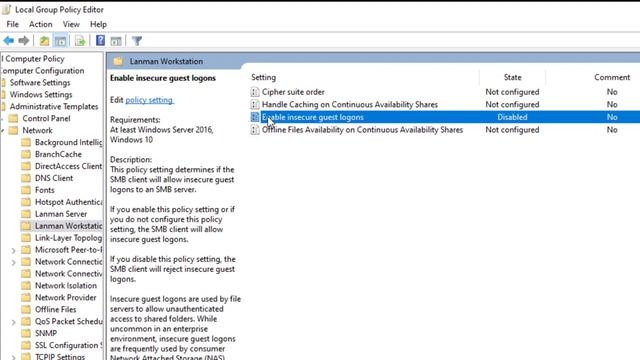Select Hotspot Authentication folder in tree
Image resolution: width=640 pixels, height=360 pixels.
tap(69, 202)
